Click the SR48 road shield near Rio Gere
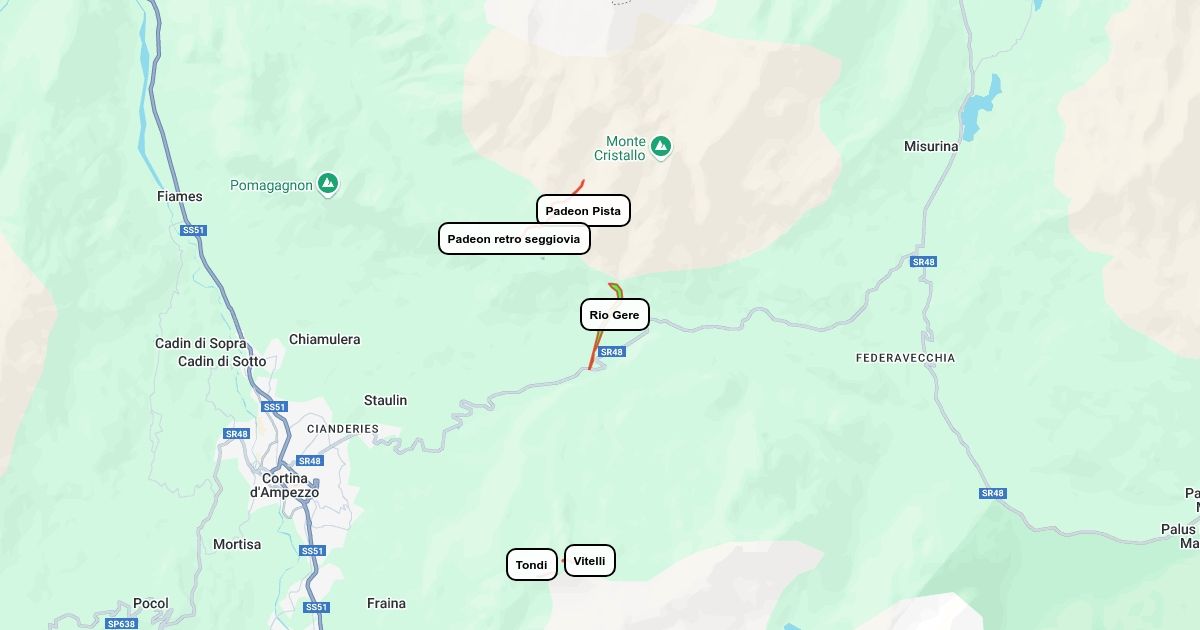This screenshot has height=630, width=1200. (612, 352)
